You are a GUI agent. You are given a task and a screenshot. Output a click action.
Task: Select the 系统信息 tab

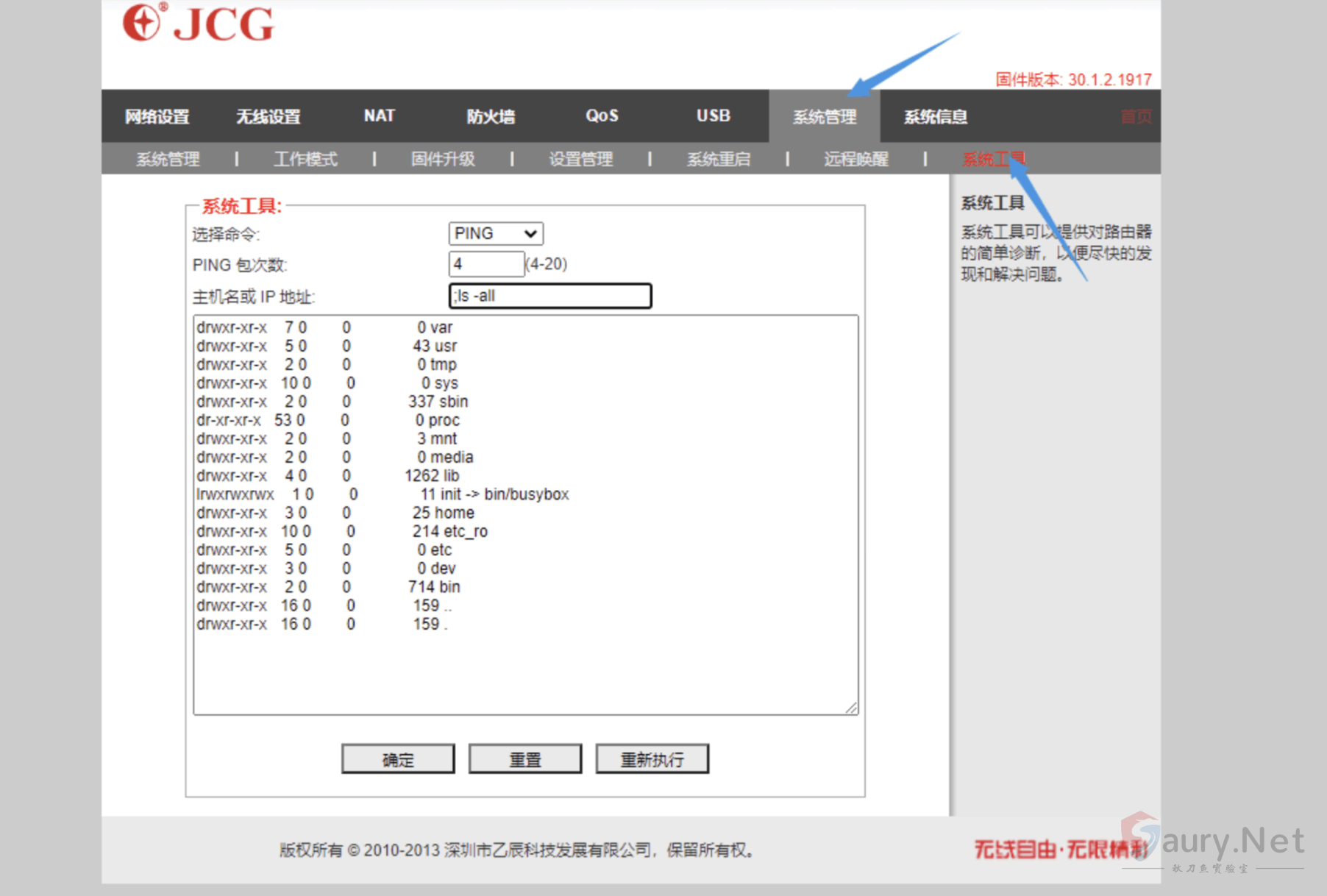pos(935,116)
